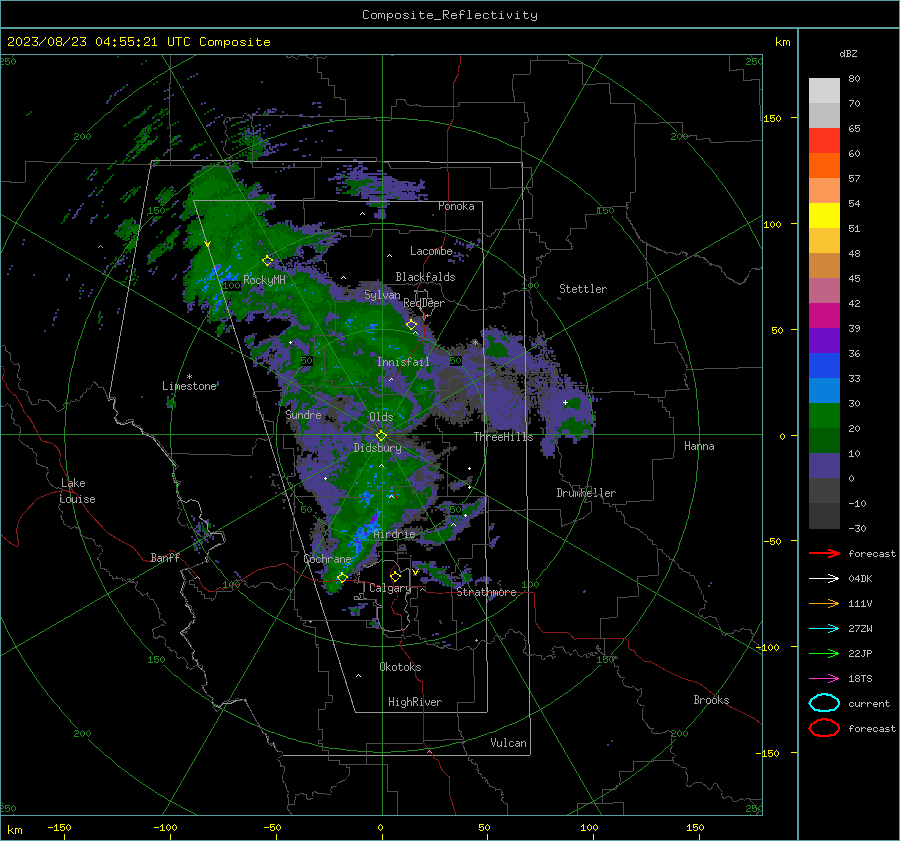The image size is (900, 841).
Task: Click the white plus marker east of ThreeHills
Action: click(565, 402)
